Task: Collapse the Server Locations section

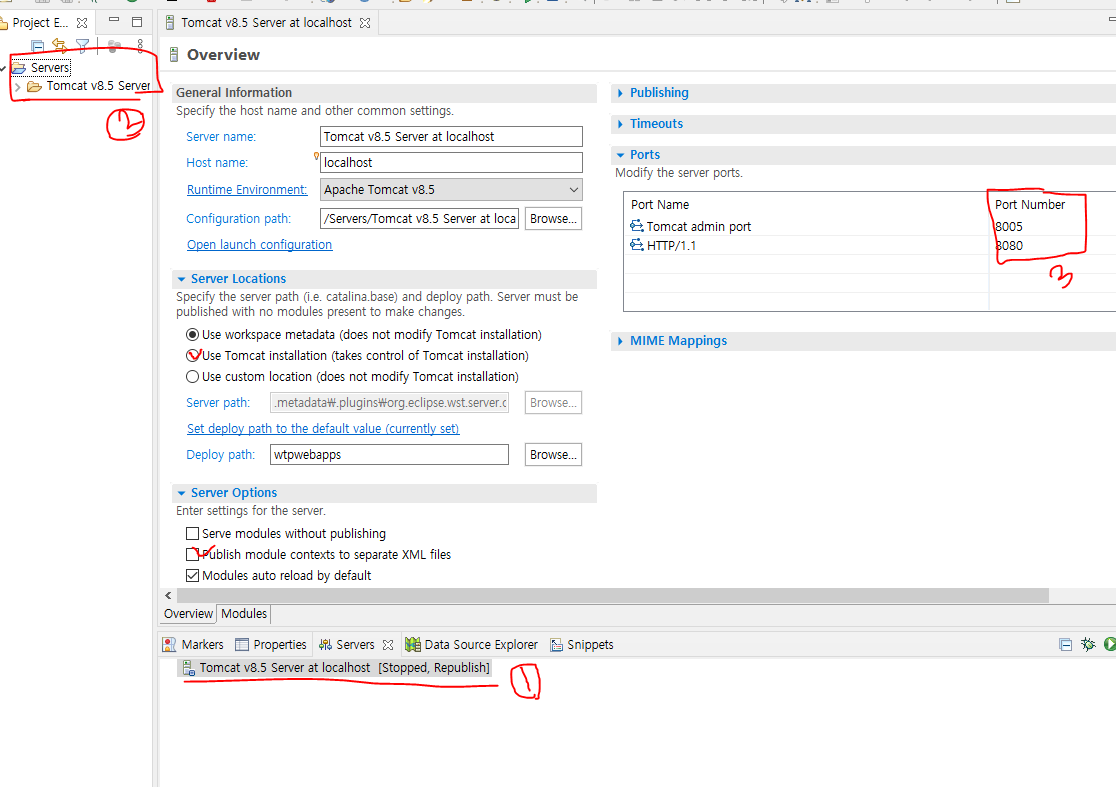Action: coord(181,279)
